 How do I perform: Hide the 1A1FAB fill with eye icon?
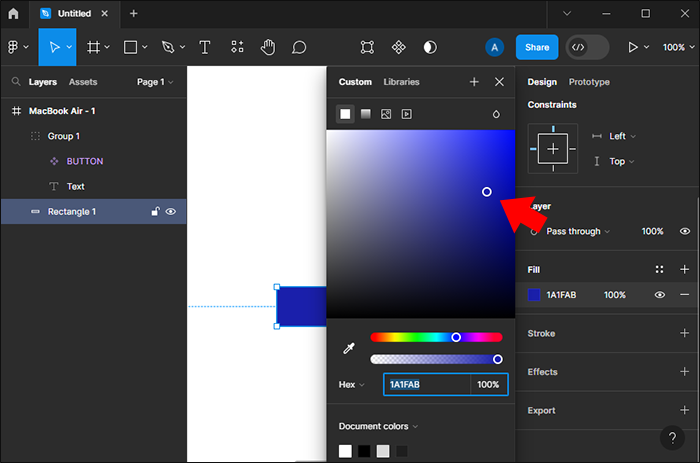[660, 295]
